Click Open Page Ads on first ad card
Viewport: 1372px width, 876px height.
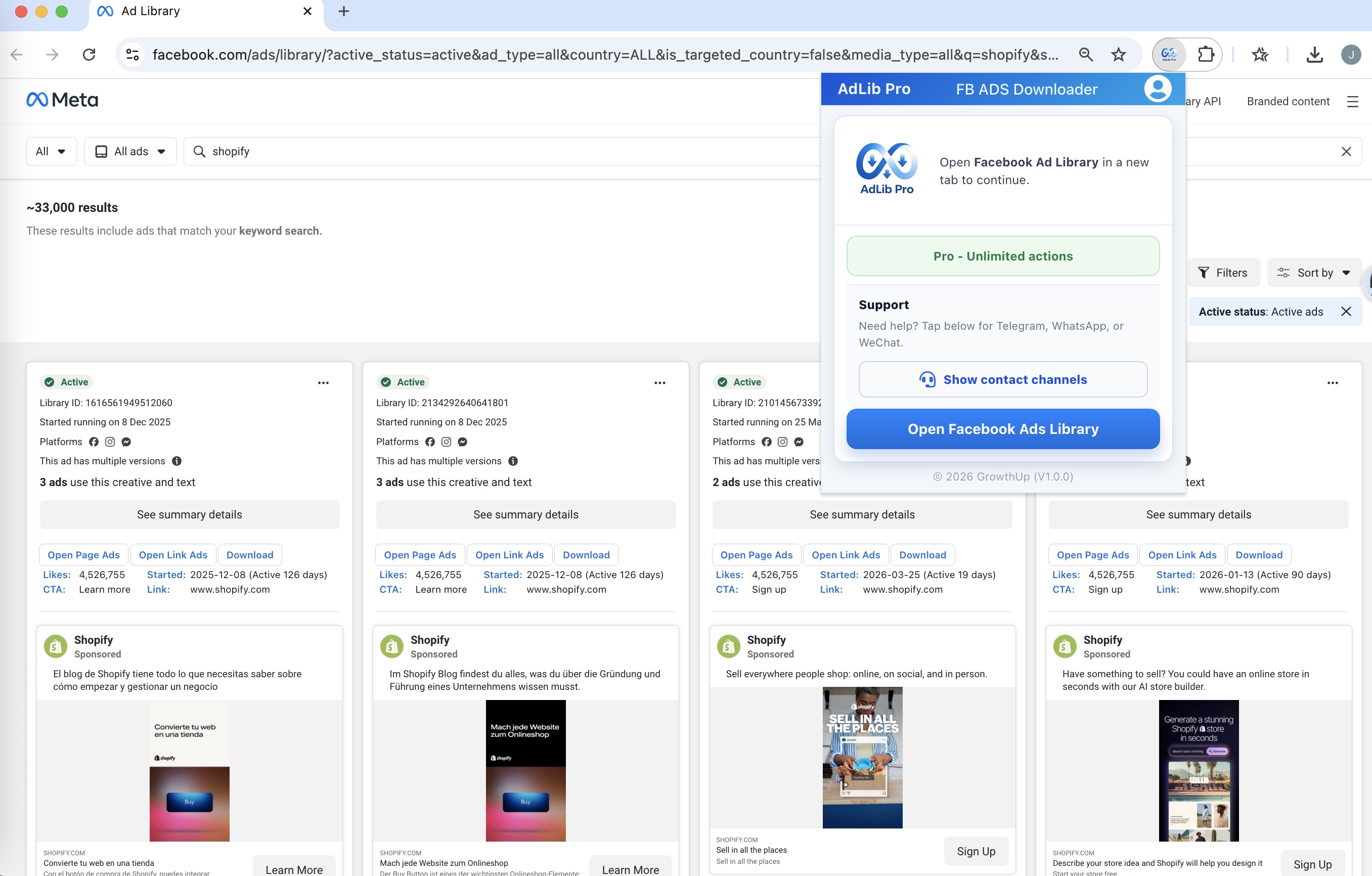(x=84, y=555)
